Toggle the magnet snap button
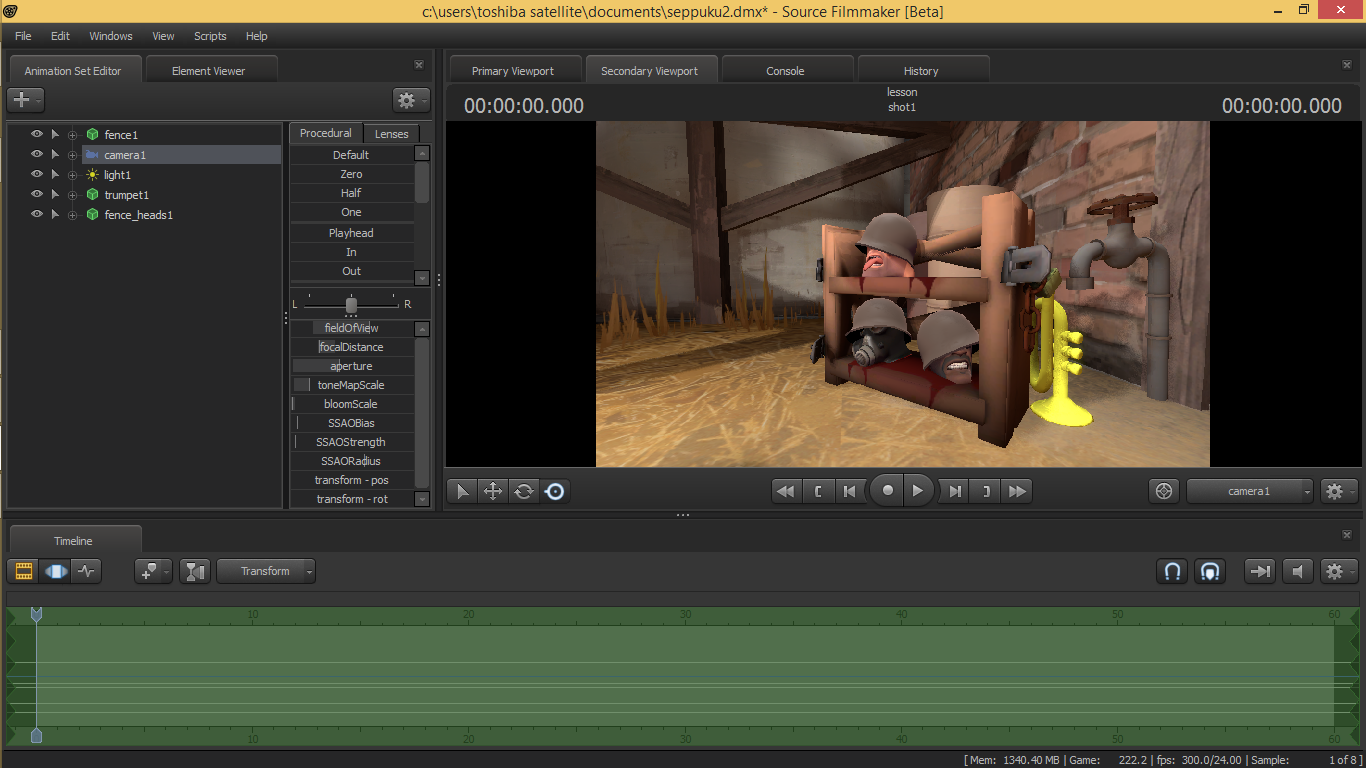The width and height of the screenshot is (1366, 768). pos(1172,571)
